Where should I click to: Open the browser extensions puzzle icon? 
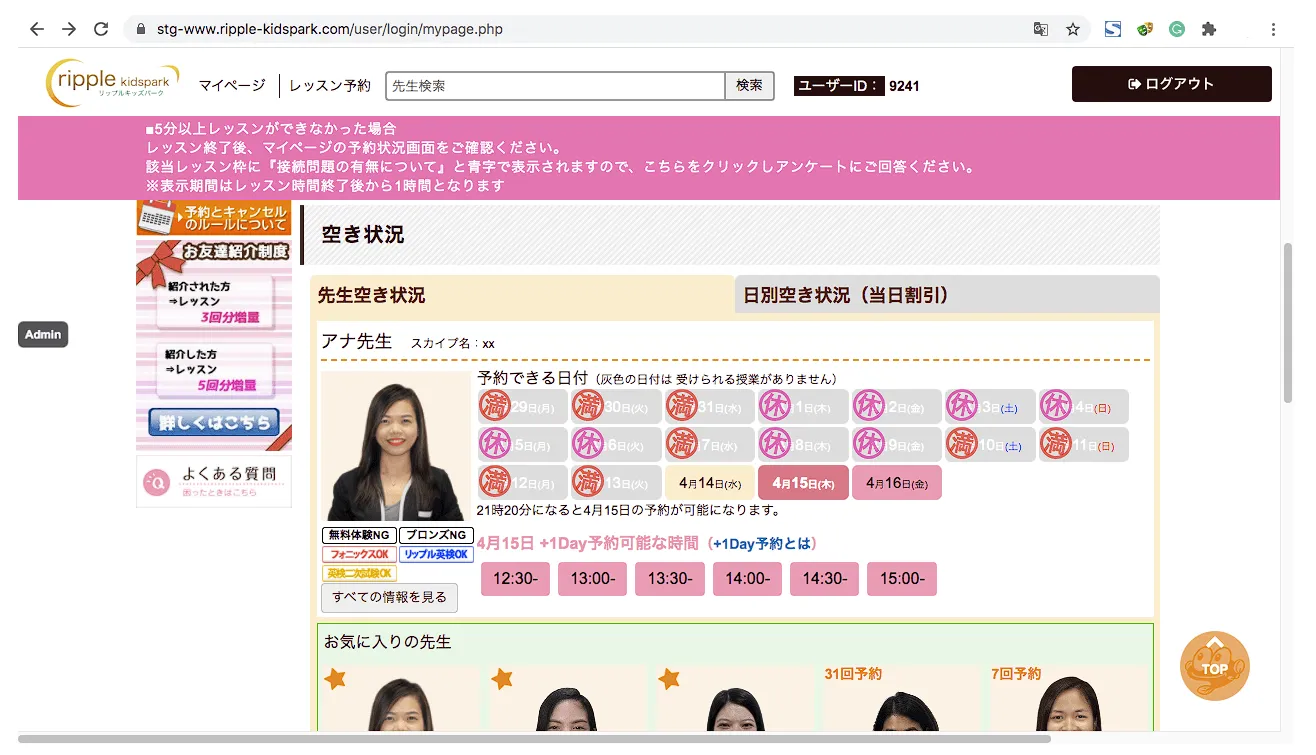1208,29
